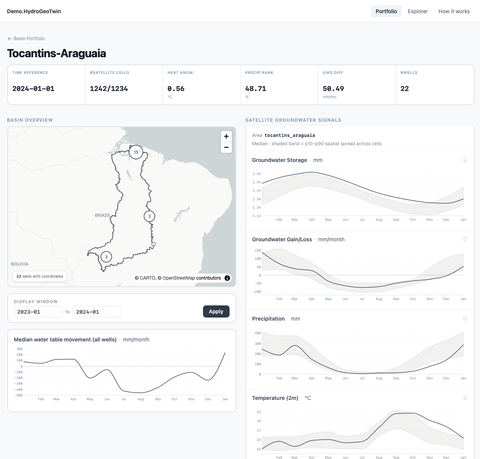
Task: Select the Heat Anom. value 0.56
Action: pos(176,89)
